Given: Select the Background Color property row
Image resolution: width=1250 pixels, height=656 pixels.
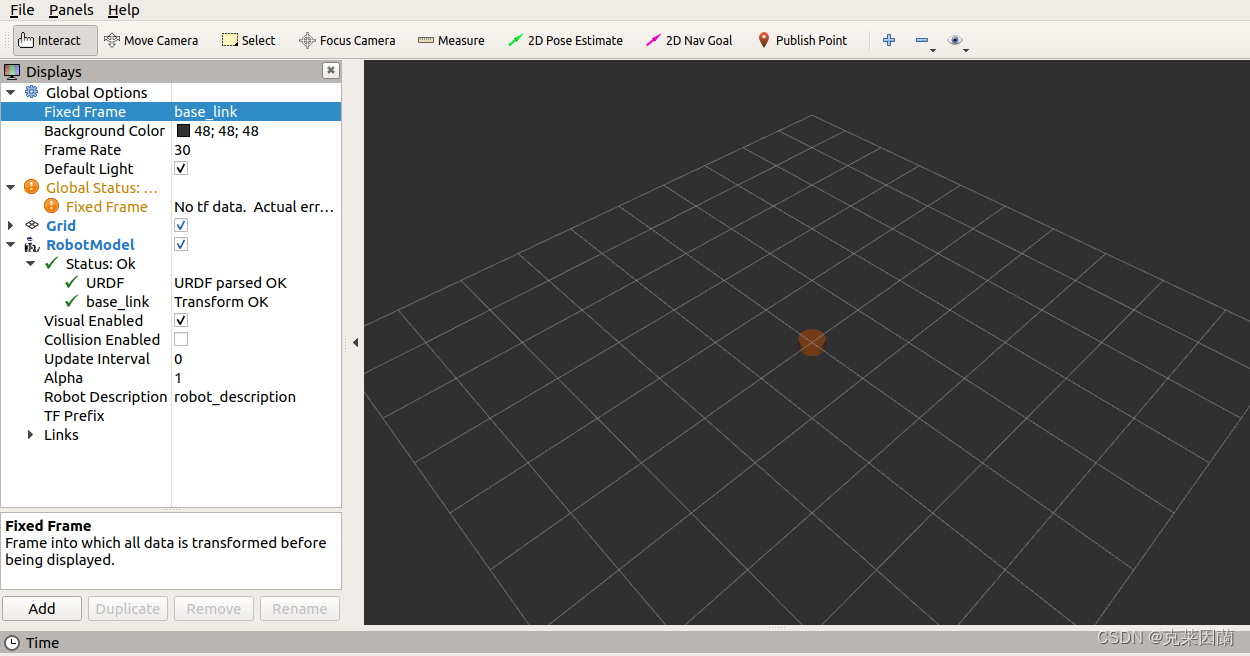Looking at the screenshot, I should [x=171, y=130].
